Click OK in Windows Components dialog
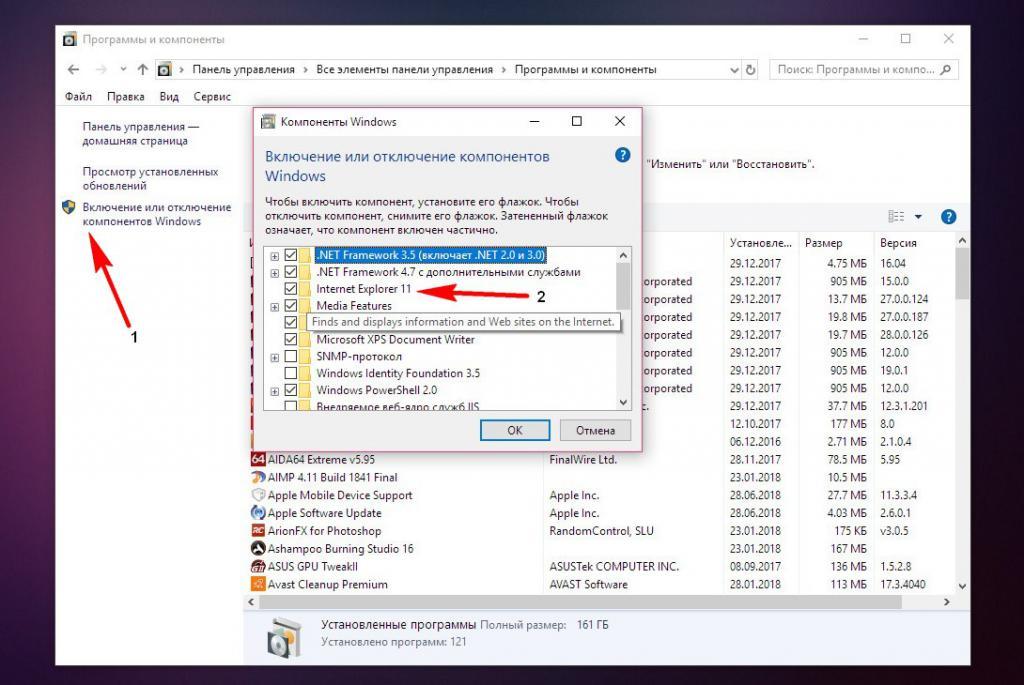 [515, 430]
